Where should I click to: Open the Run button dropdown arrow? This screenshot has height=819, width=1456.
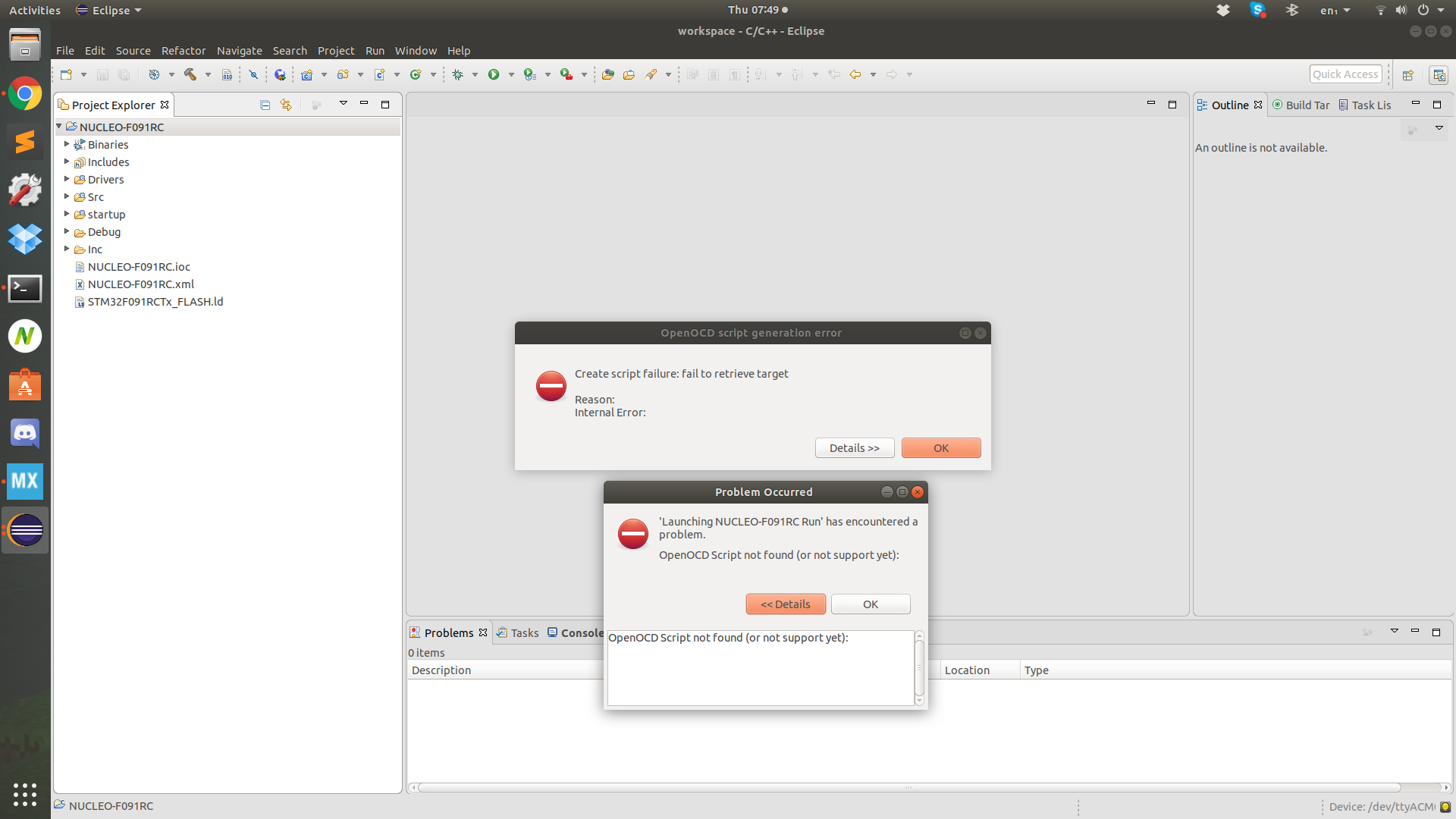[x=511, y=74]
